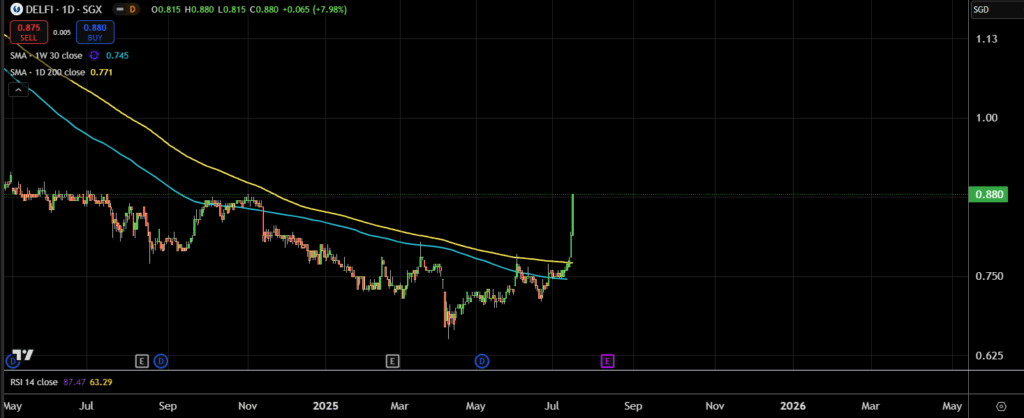
Task: Click the SELL 0.875 button
Action: click(x=28, y=33)
